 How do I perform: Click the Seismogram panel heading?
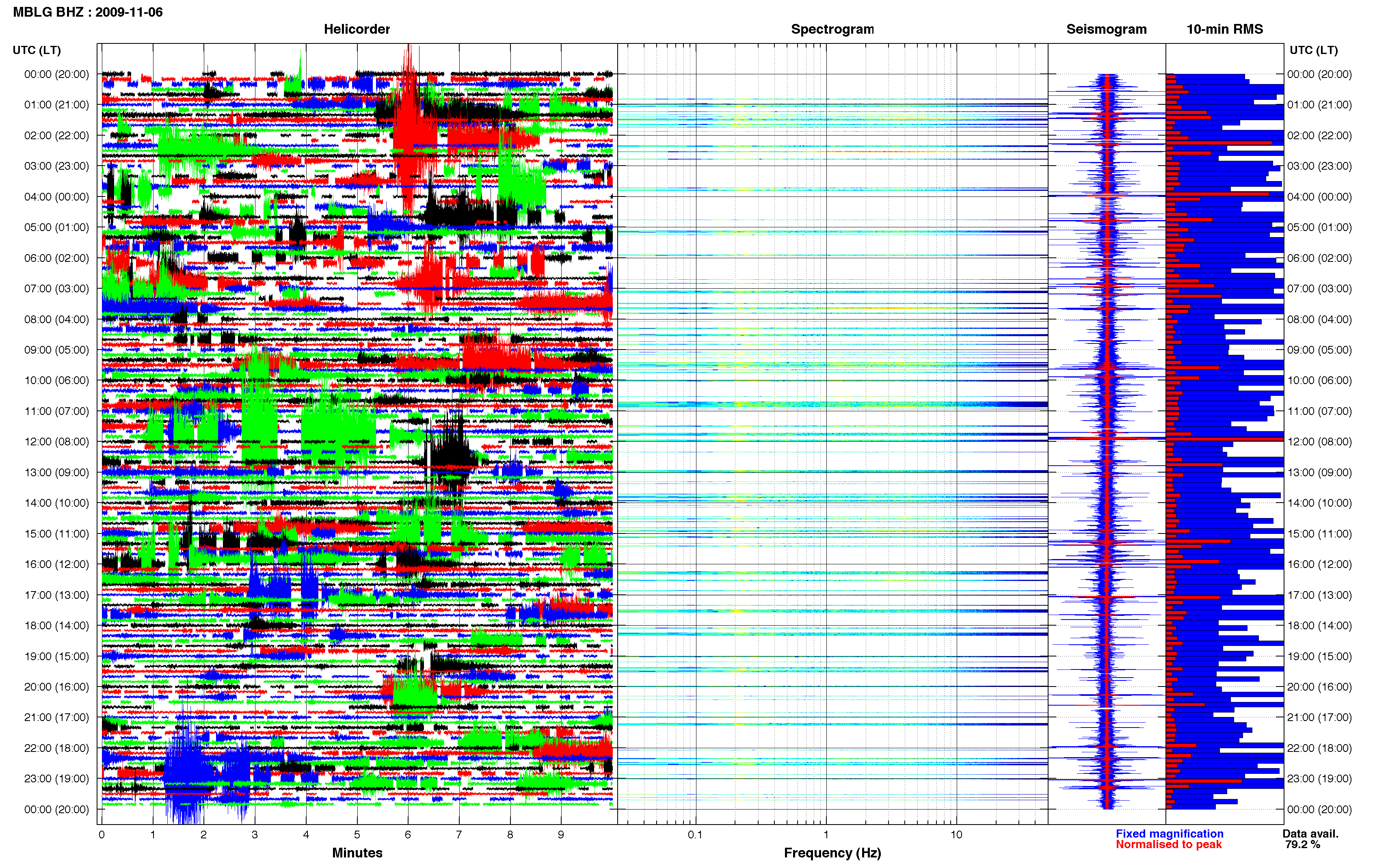pyautogui.click(x=1106, y=29)
